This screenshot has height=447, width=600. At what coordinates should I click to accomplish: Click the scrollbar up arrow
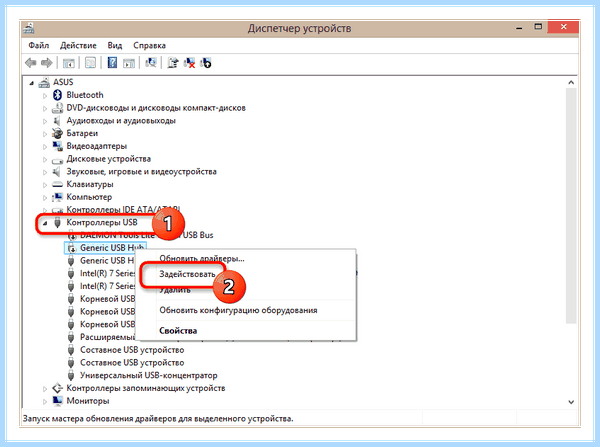click(571, 82)
